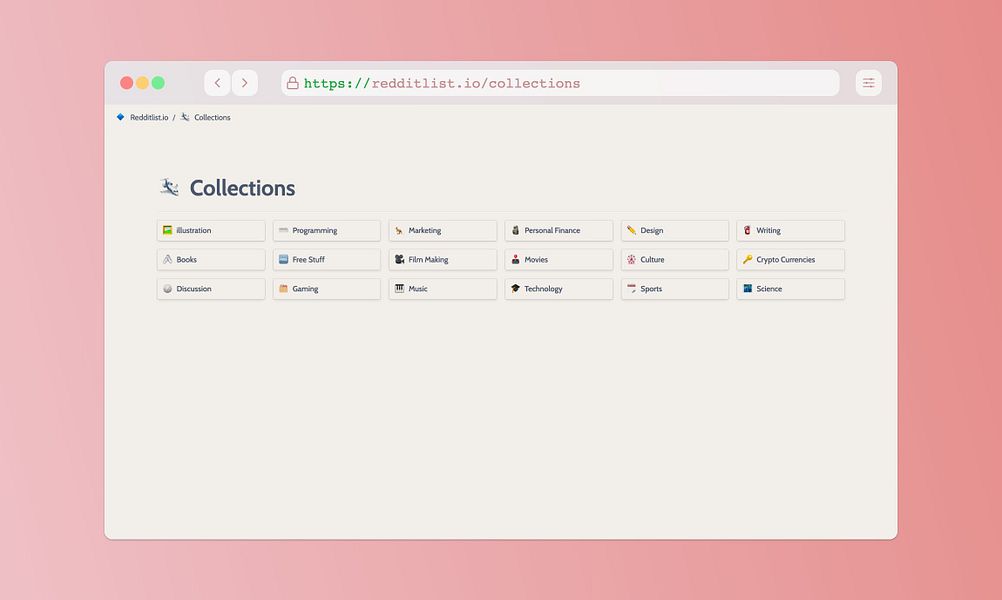Click the padlock icon in address bar
Screen dimensions: 1002x600
coord(293,83)
